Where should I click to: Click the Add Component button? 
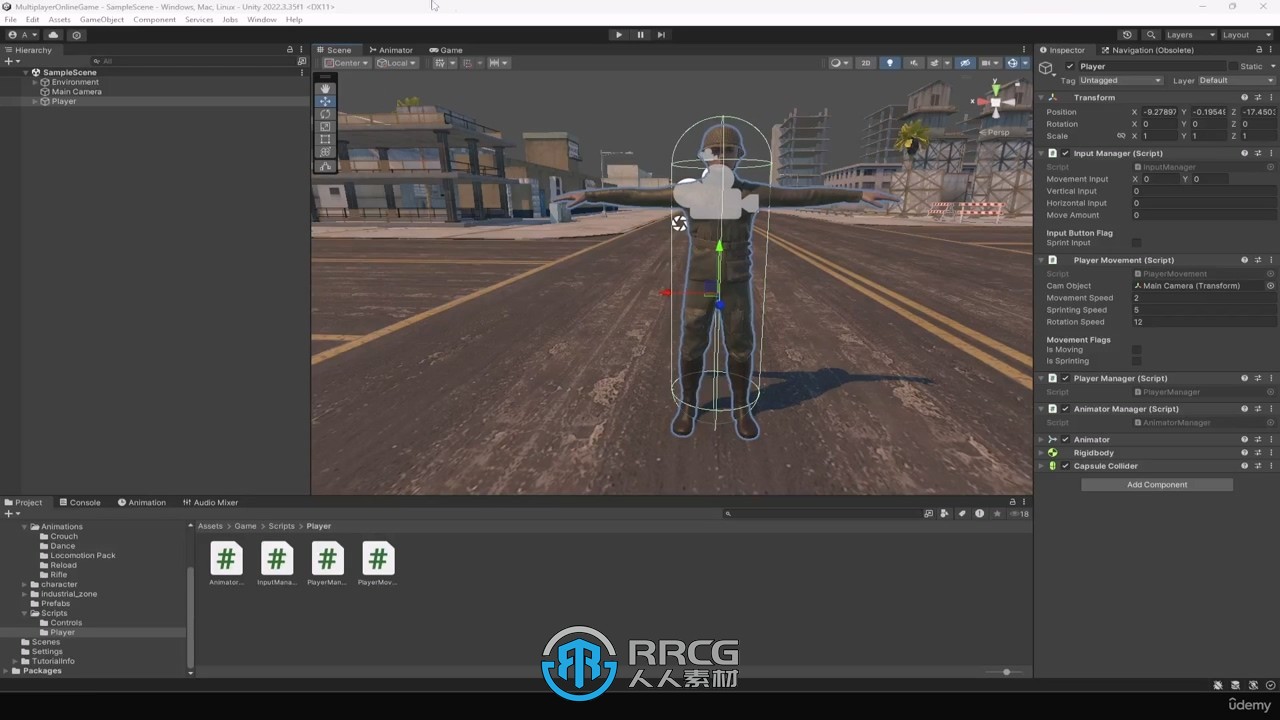tap(1157, 485)
